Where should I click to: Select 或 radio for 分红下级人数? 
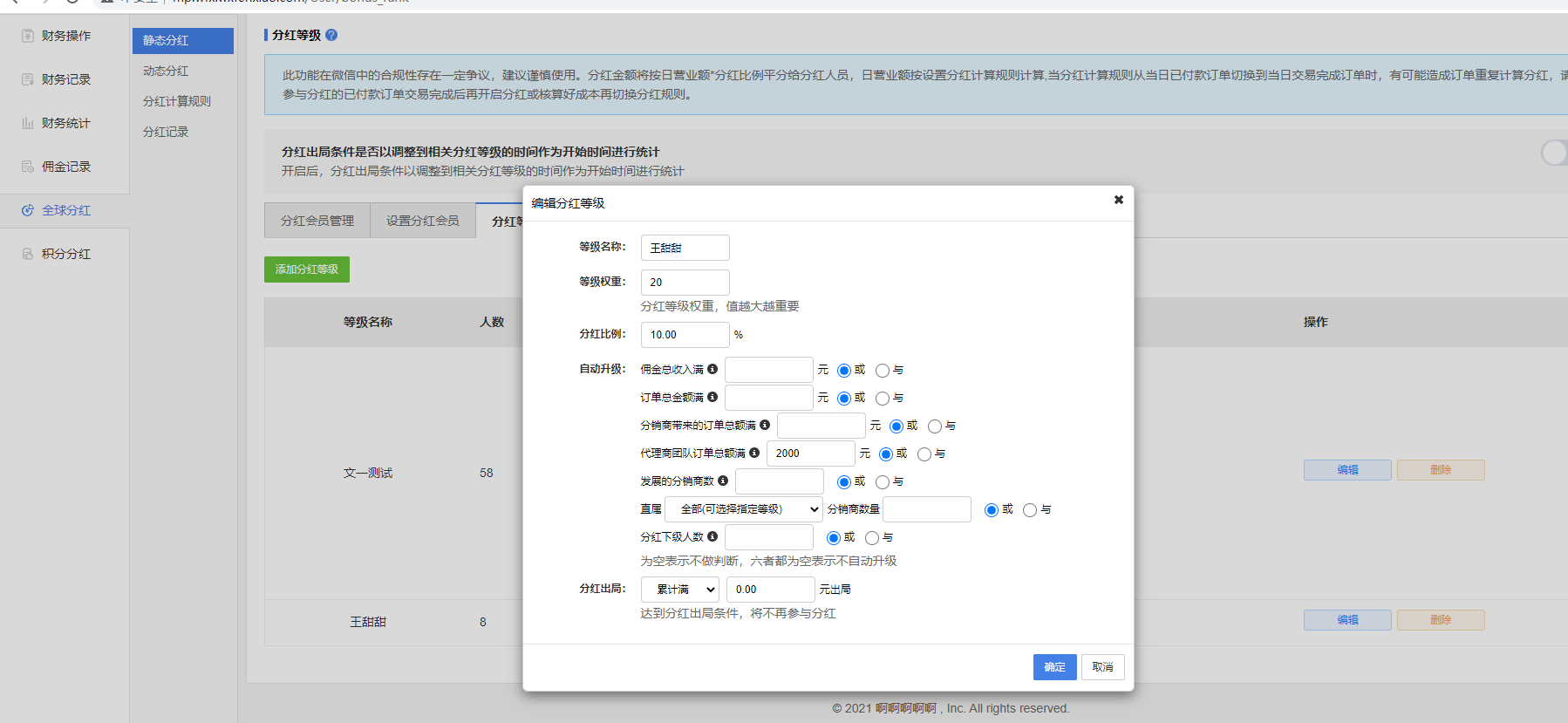[x=834, y=538]
